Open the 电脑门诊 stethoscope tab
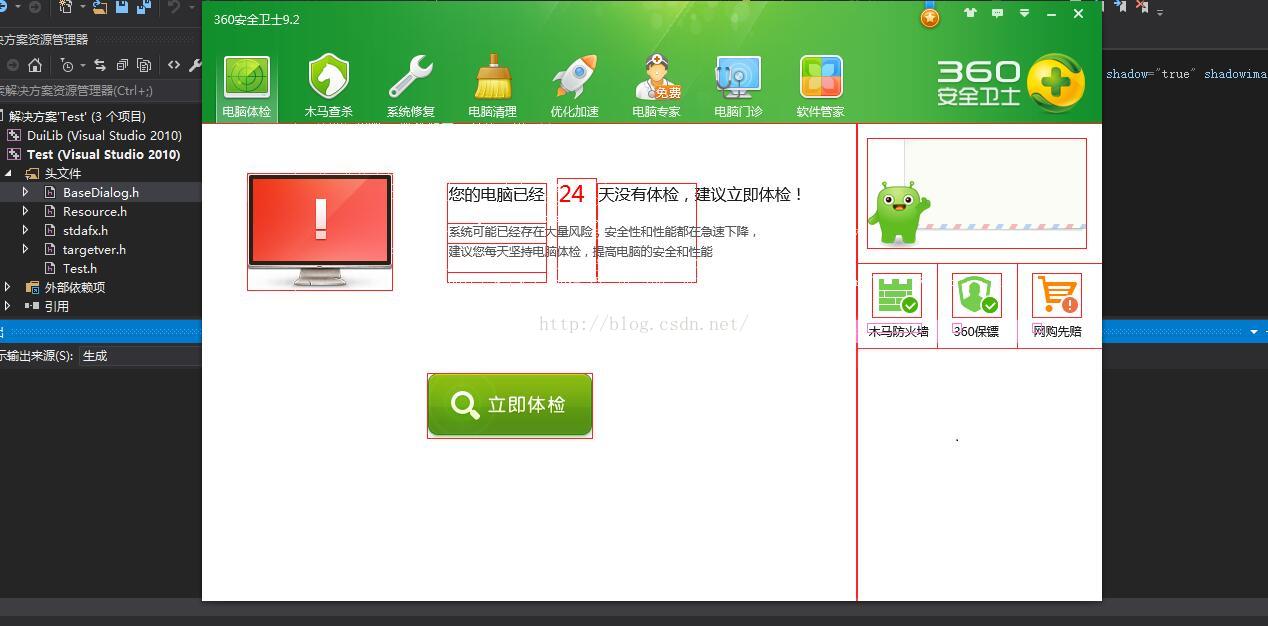Viewport: 1268px width, 626px height. pos(738,89)
